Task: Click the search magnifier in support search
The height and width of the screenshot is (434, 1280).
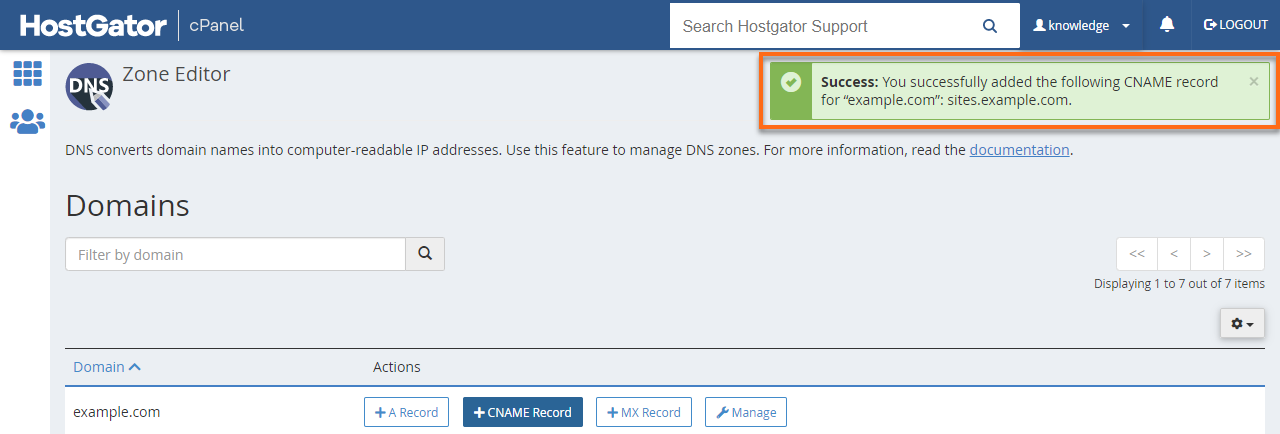Action: coord(990,26)
